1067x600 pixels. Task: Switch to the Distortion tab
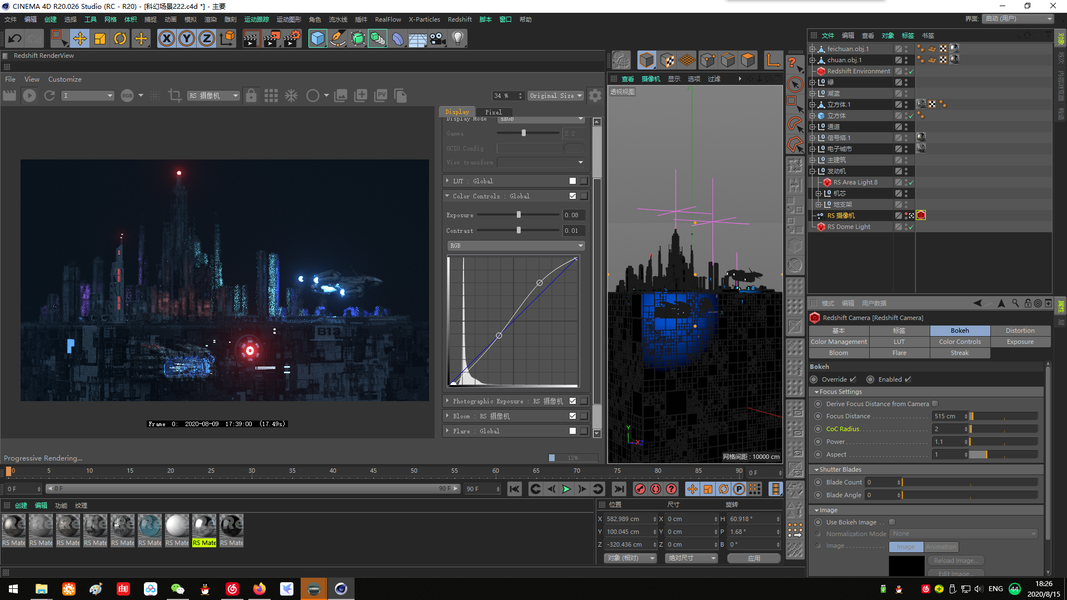[1019, 331]
